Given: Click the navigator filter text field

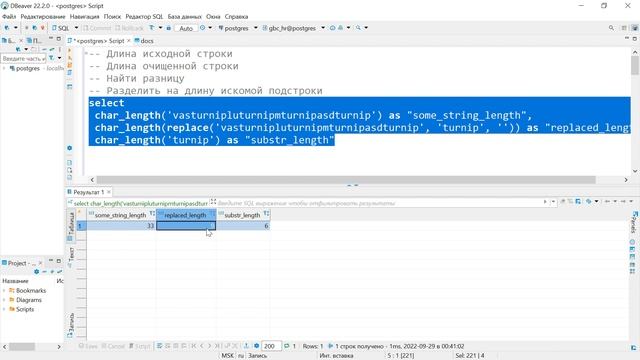Looking at the screenshot, I should click(23, 59).
